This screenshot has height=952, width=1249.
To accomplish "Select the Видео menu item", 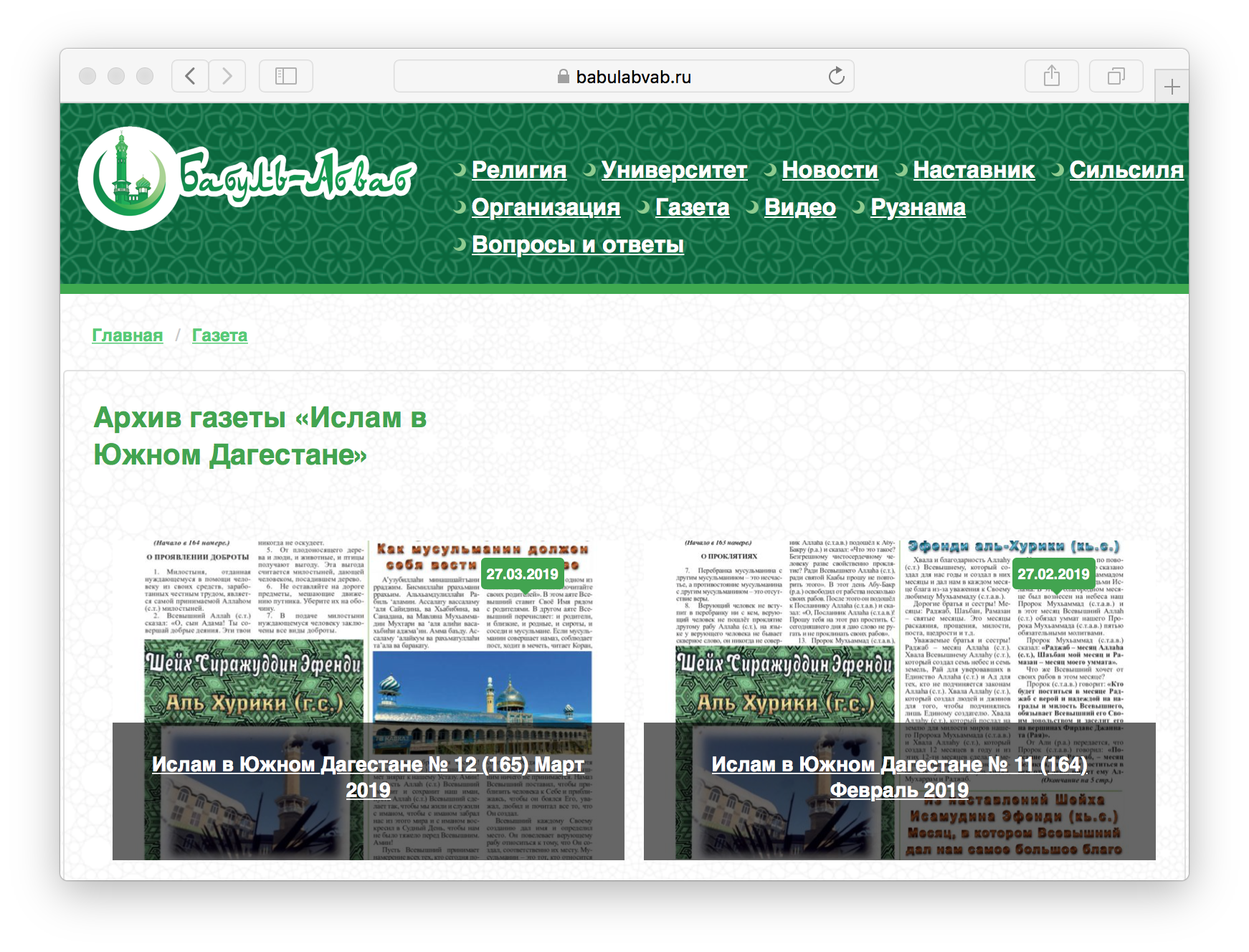I will point(799,207).
